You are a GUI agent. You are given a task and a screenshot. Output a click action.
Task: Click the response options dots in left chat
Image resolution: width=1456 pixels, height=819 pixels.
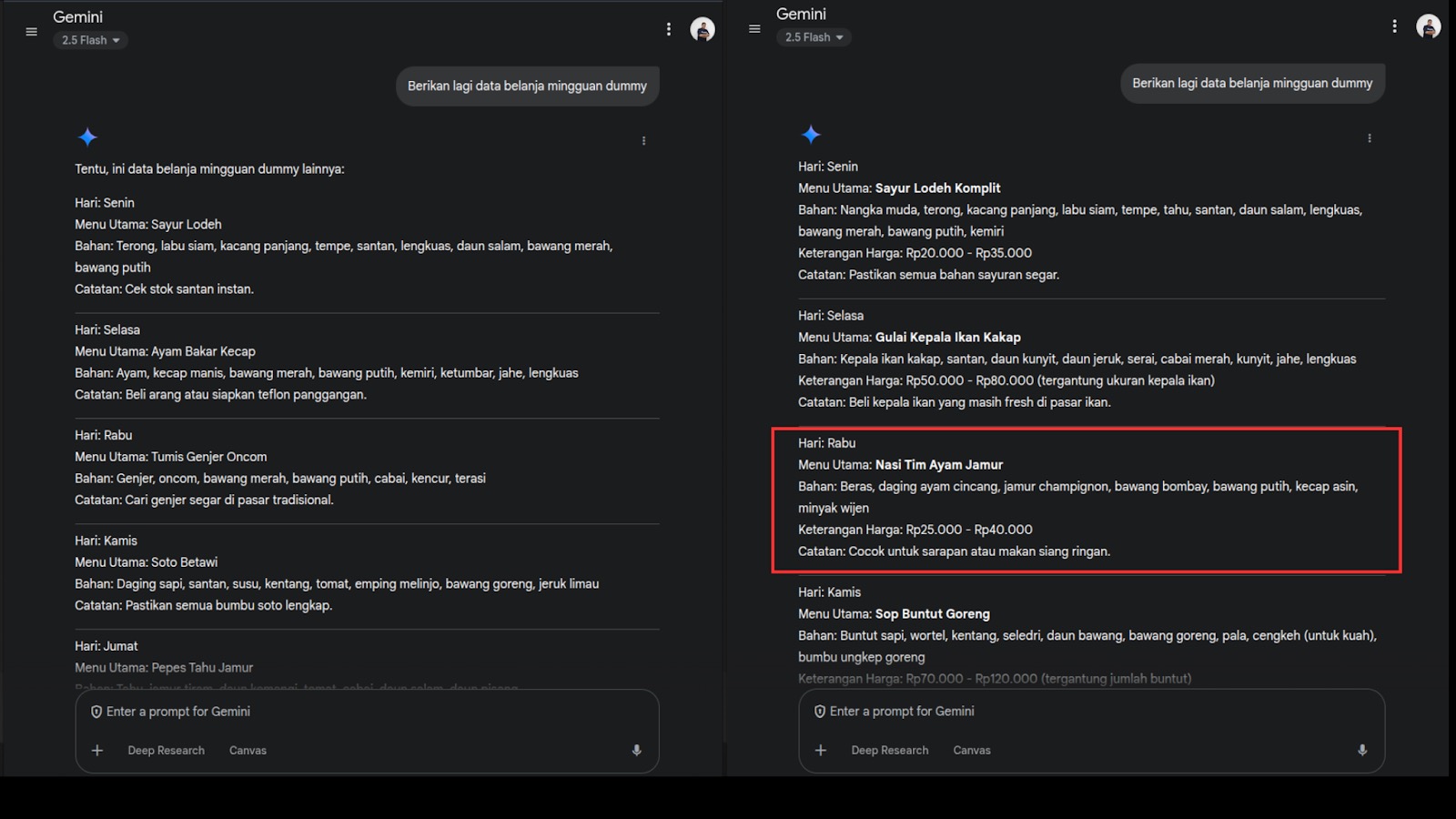643,141
